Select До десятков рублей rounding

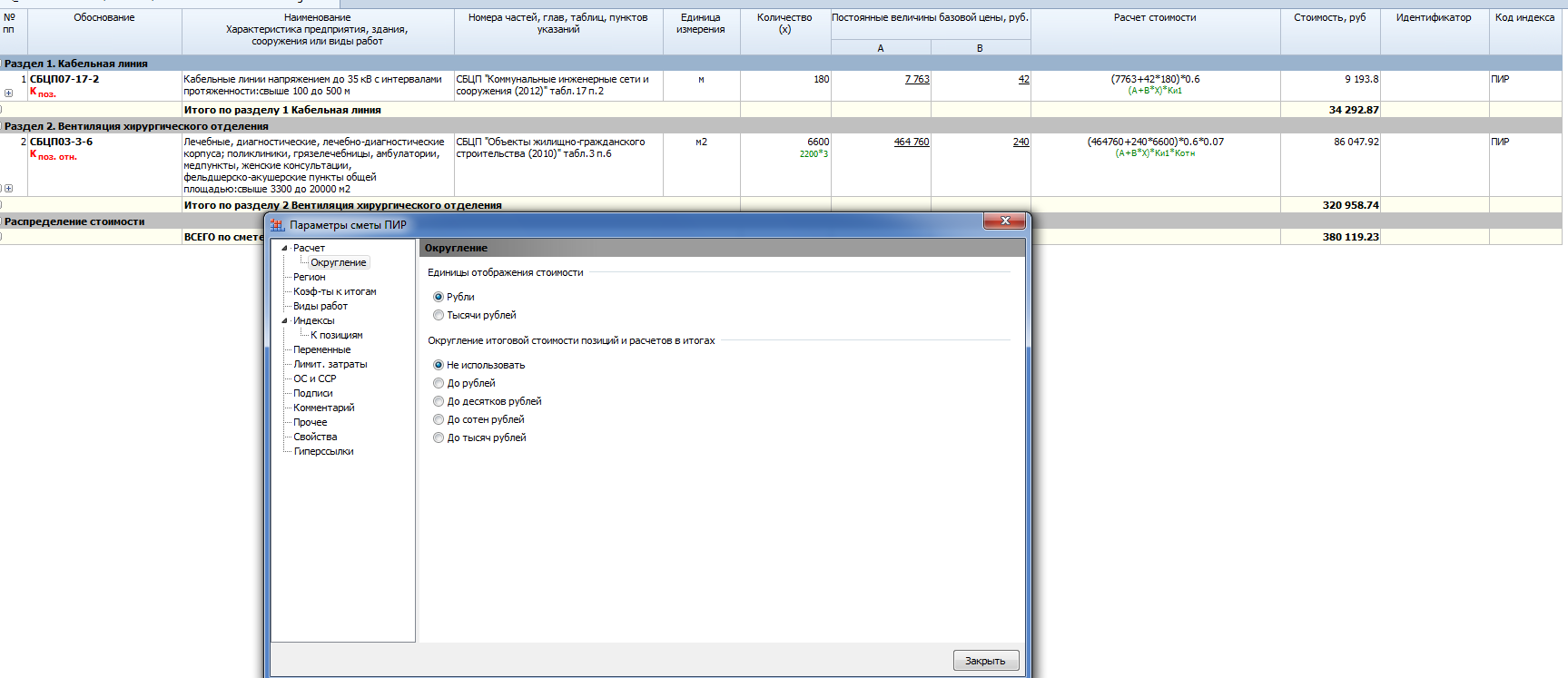[439, 401]
